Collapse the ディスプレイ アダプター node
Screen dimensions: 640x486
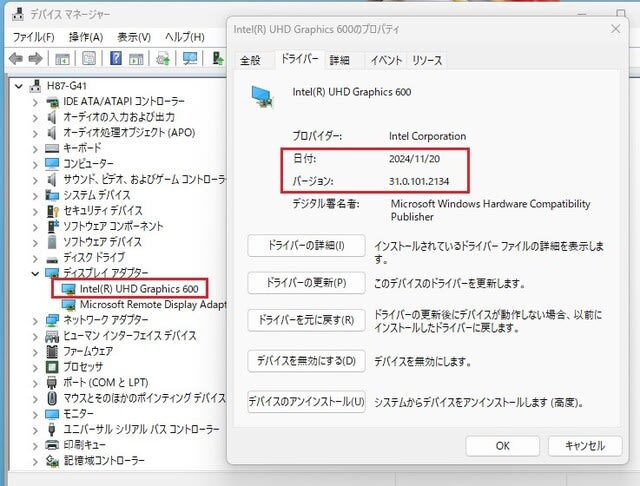point(35,273)
